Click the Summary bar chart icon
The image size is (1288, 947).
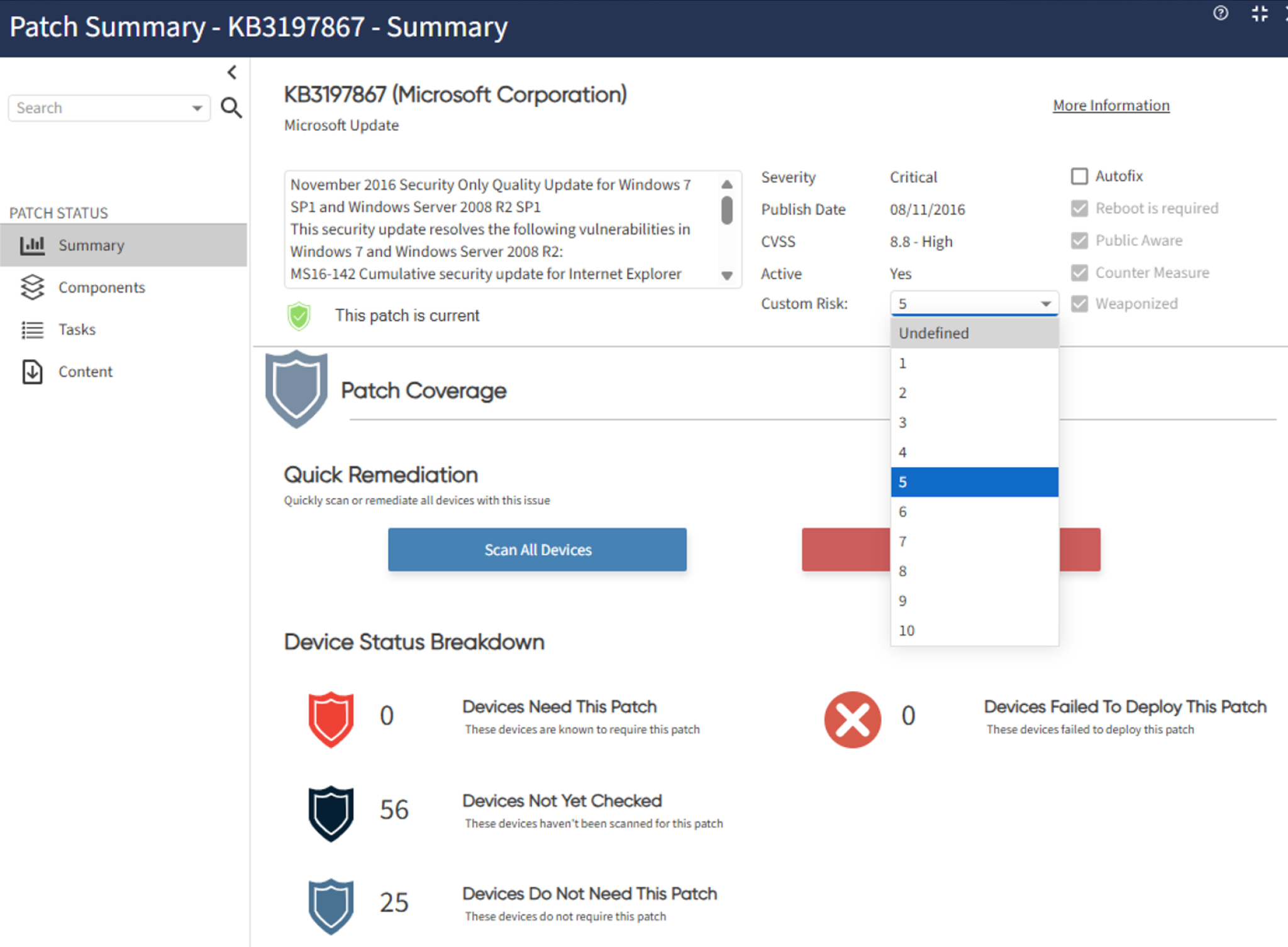tap(32, 245)
